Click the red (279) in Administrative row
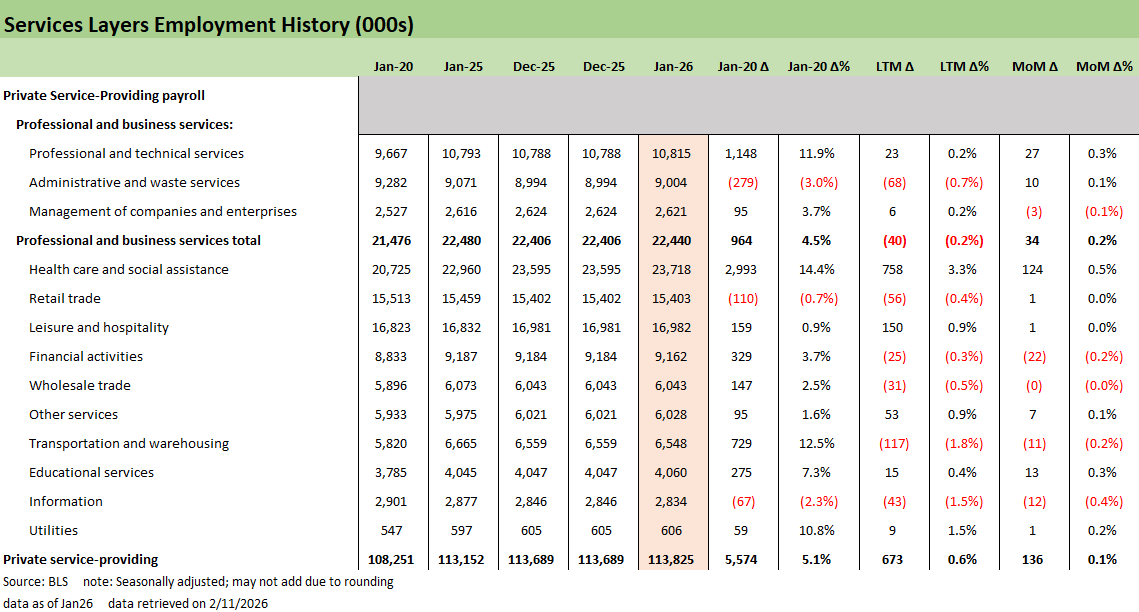The image size is (1139, 612). (743, 182)
